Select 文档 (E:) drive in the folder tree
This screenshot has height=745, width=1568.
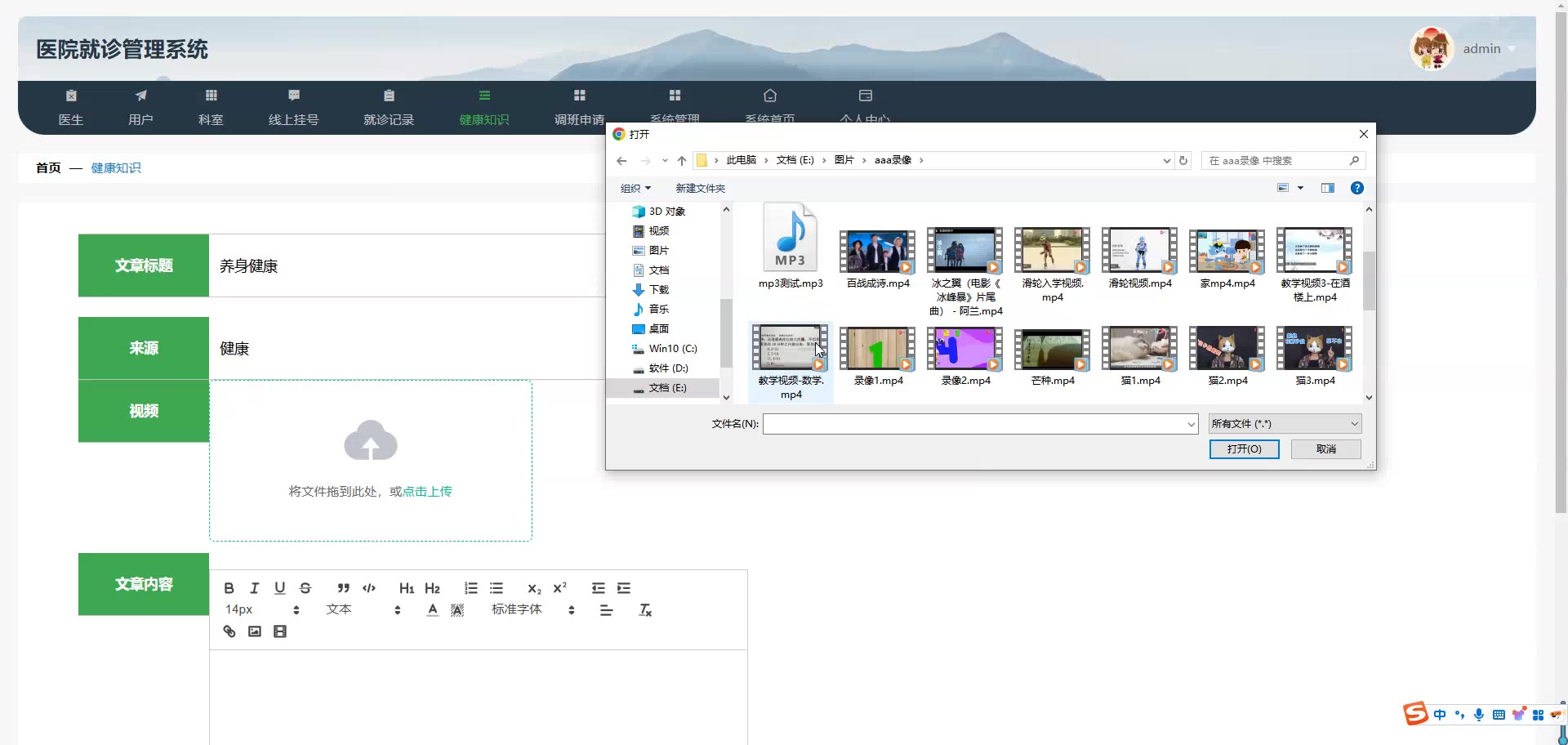point(667,388)
